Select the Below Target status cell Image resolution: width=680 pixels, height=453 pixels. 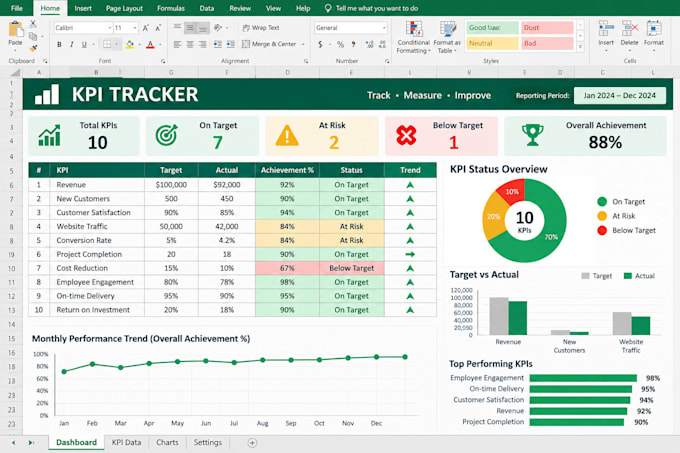click(351, 268)
